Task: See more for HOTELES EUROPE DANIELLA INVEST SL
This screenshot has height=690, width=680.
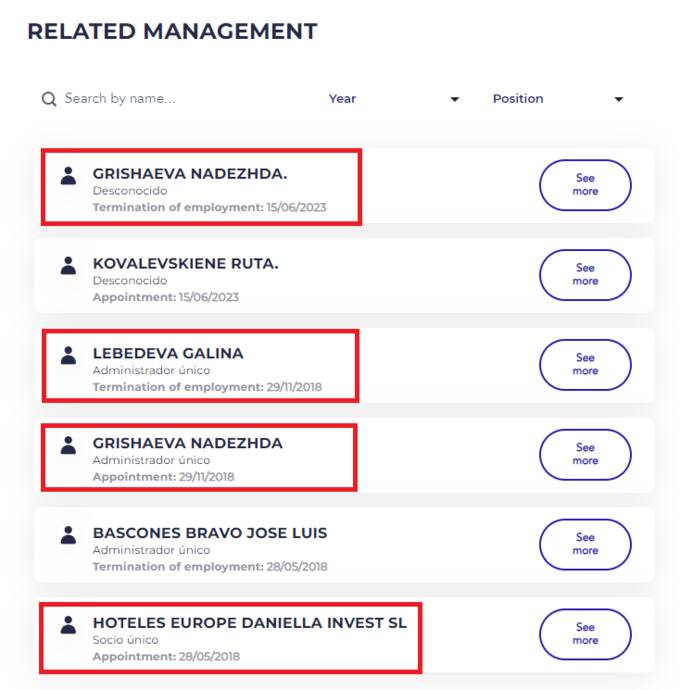Action: click(x=585, y=634)
